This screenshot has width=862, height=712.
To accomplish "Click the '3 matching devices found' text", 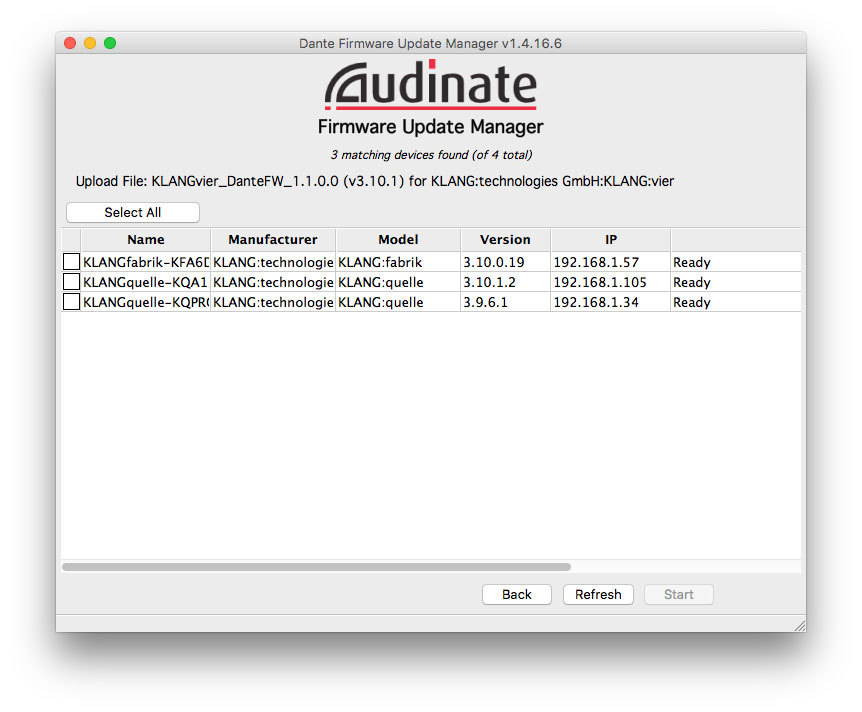I will click(x=431, y=155).
